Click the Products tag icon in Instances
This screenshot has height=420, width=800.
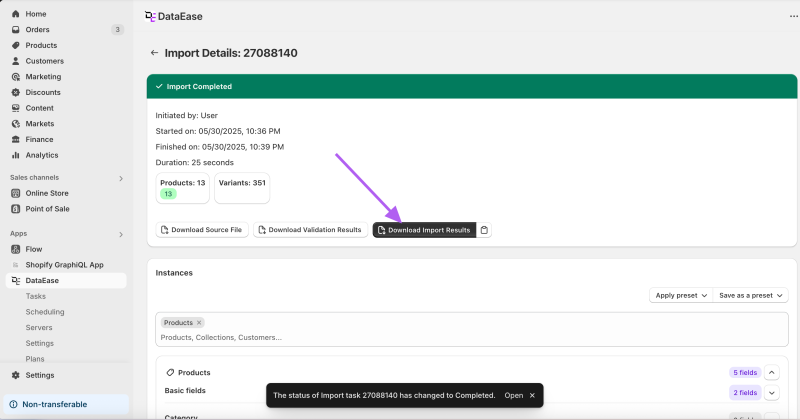pos(170,373)
